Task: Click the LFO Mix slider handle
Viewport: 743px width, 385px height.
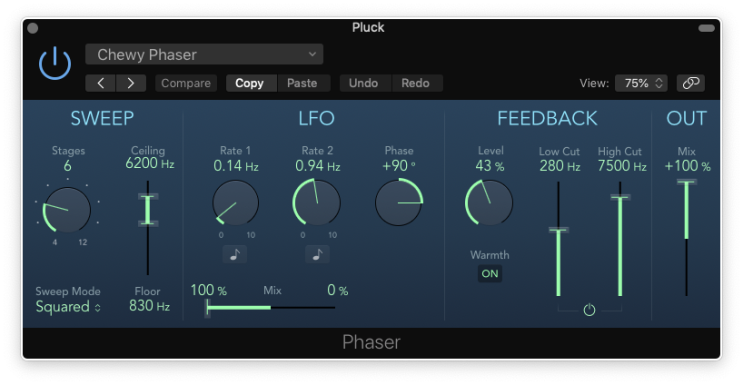Action: pyautogui.click(x=208, y=308)
